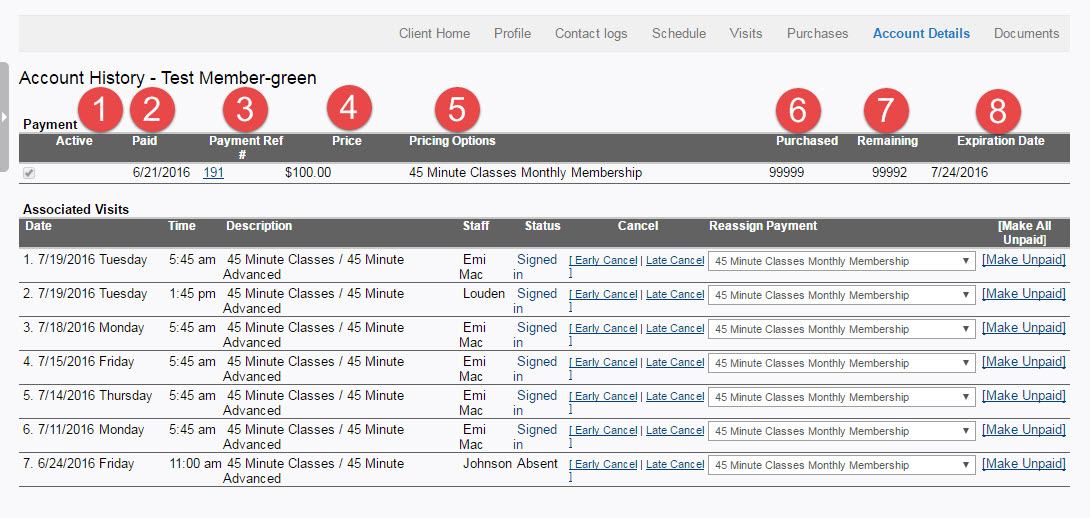Open the Documents tab
This screenshot has width=1090, height=518.
point(1026,33)
